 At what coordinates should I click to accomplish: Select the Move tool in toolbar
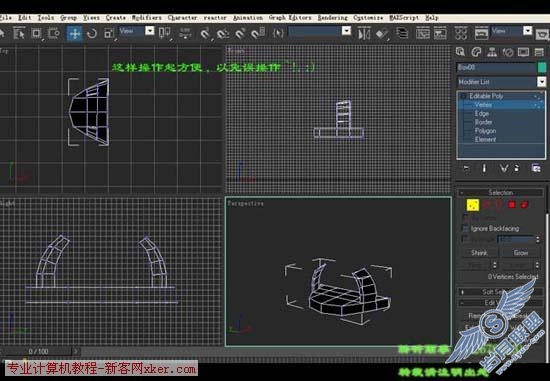coord(74,34)
